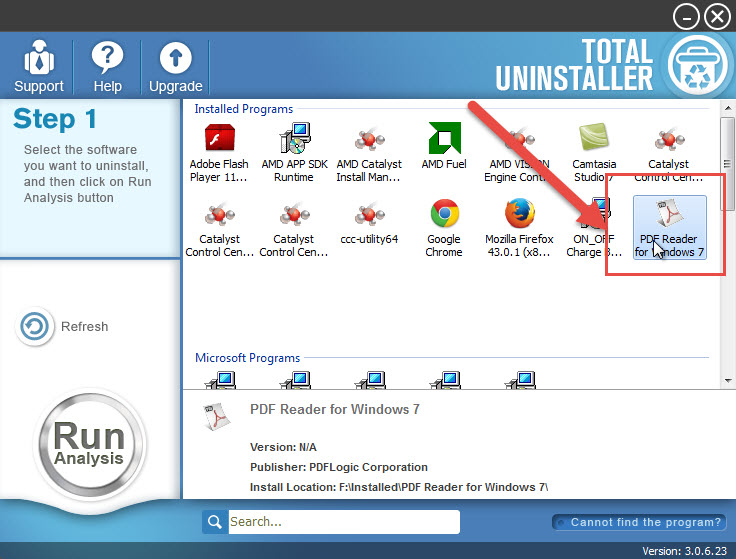736x559 pixels.
Task: Open the Help question-mark button
Action: (x=107, y=66)
